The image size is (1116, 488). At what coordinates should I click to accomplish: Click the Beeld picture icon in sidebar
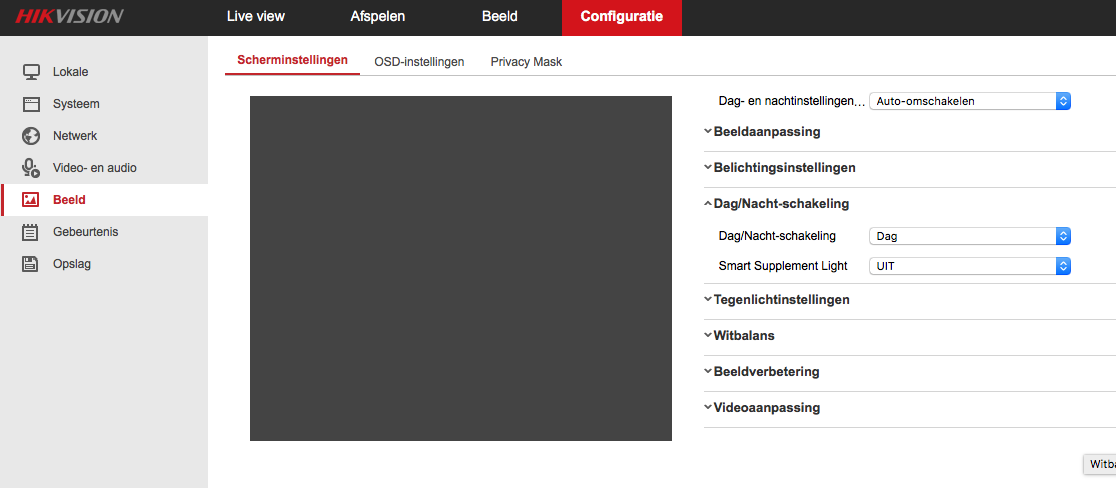tap(31, 200)
